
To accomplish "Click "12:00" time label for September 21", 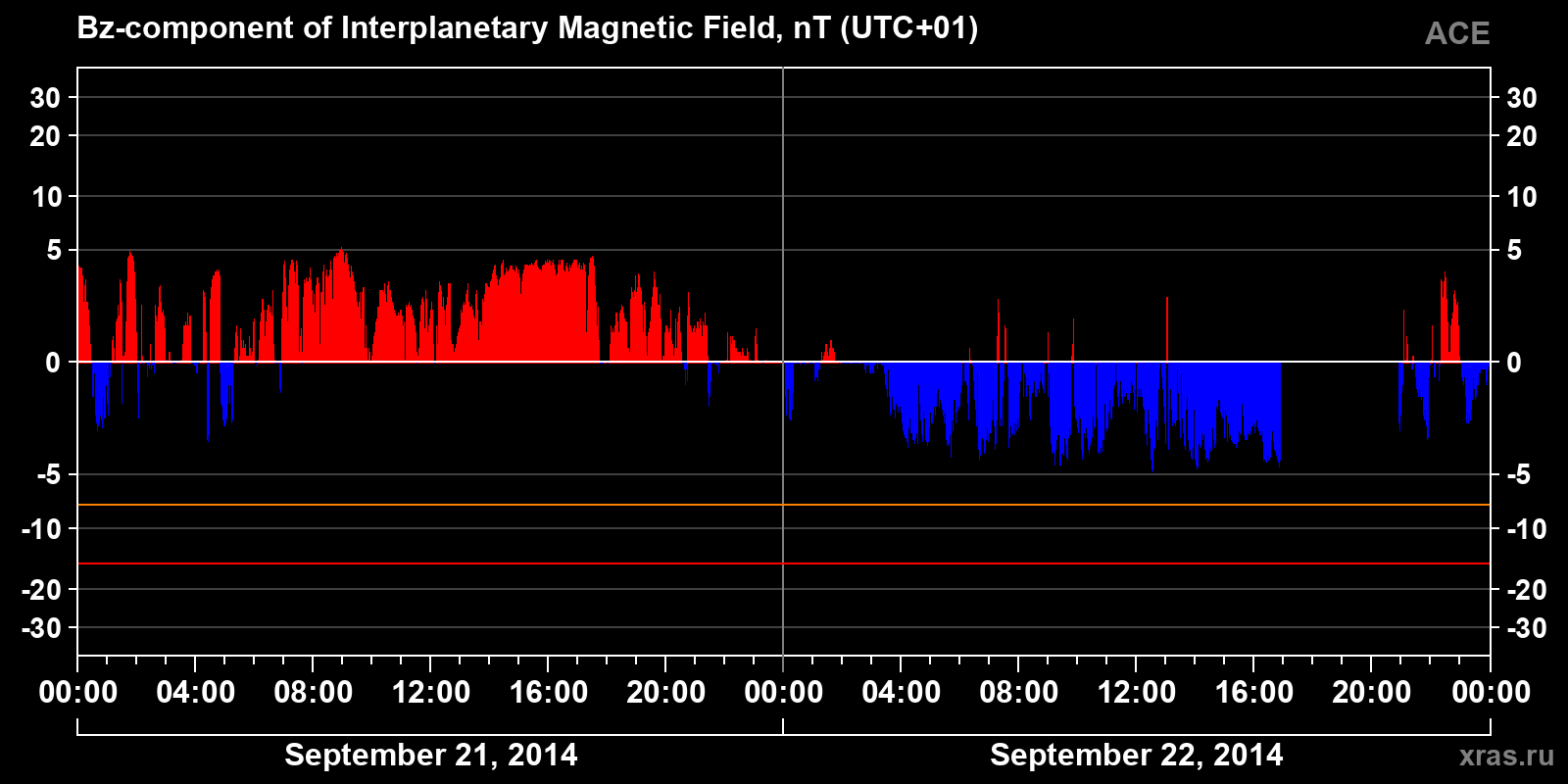I will 431,692.
